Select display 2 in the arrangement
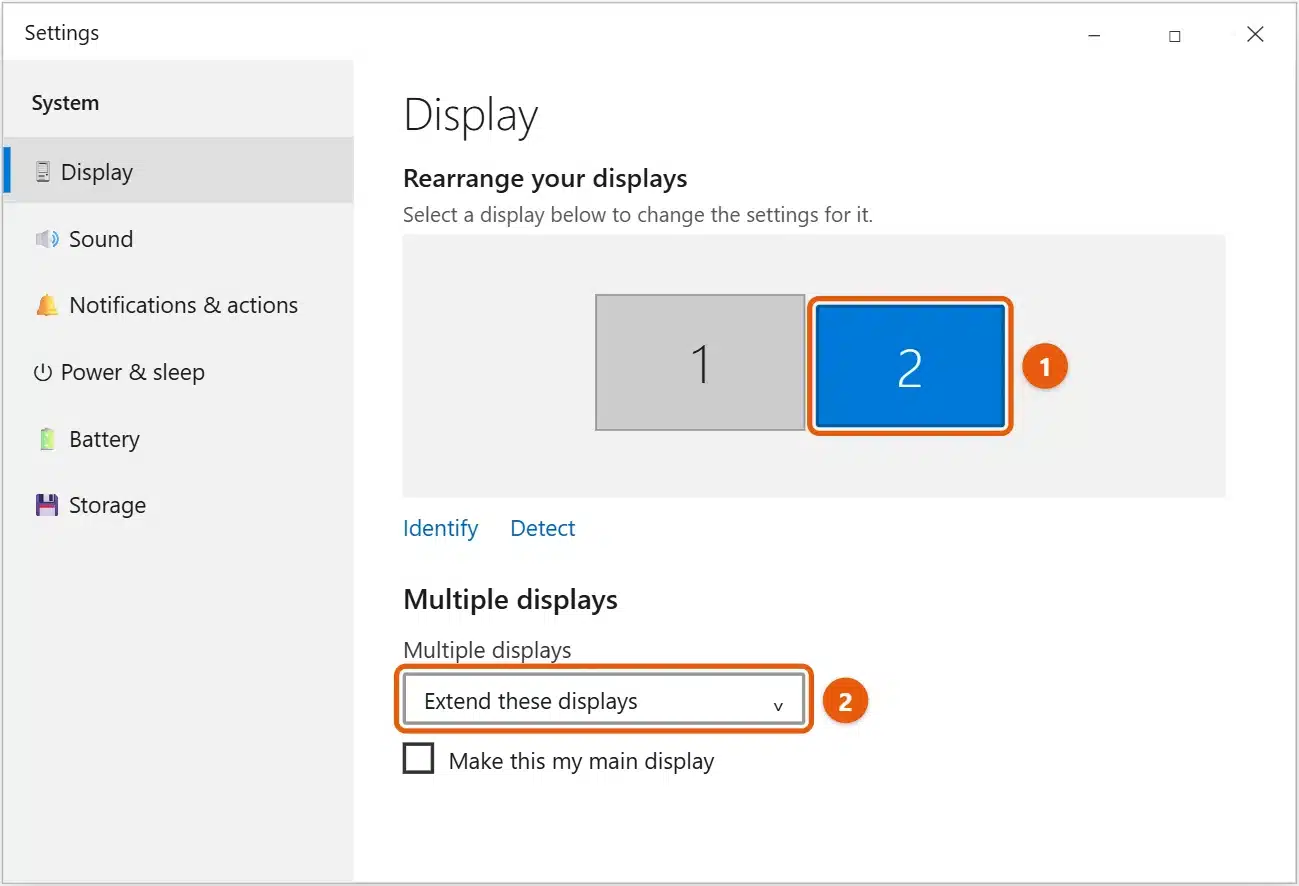This screenshot has height=886, width=1299. point(910,367)
